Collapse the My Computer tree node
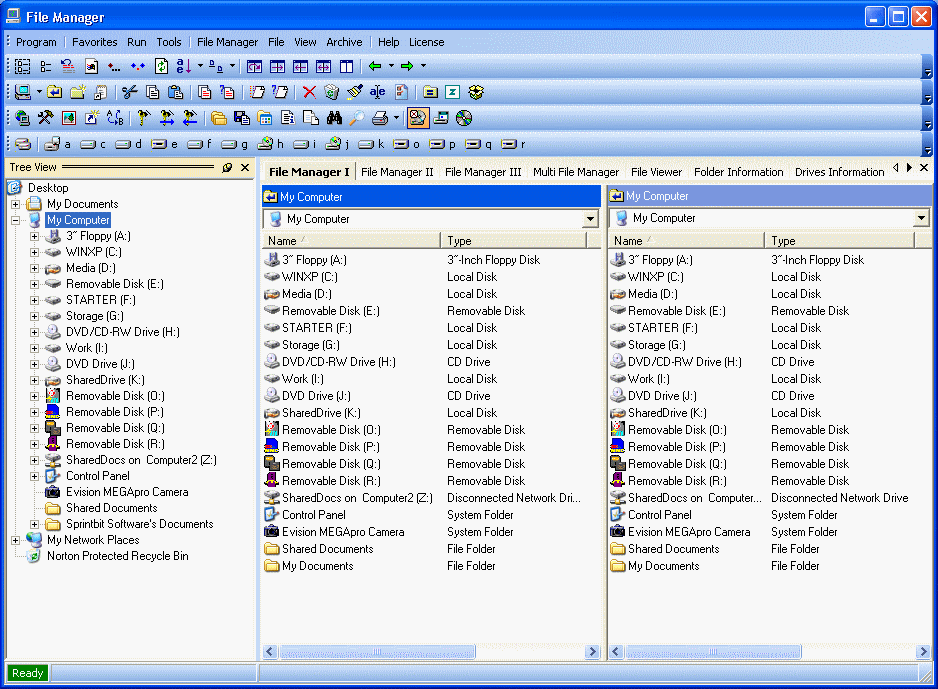 (x=16, y=220)
